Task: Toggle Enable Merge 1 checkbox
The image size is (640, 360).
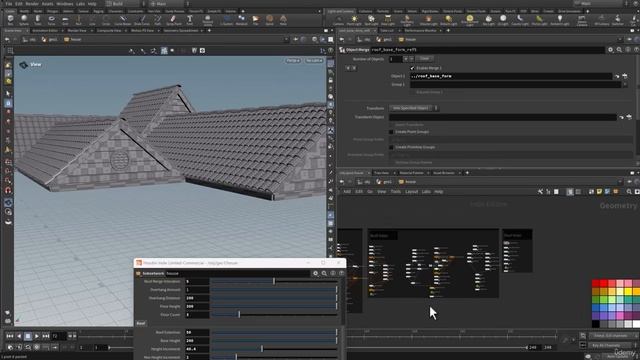Action: pyautogui.click(x=412, y=68)
